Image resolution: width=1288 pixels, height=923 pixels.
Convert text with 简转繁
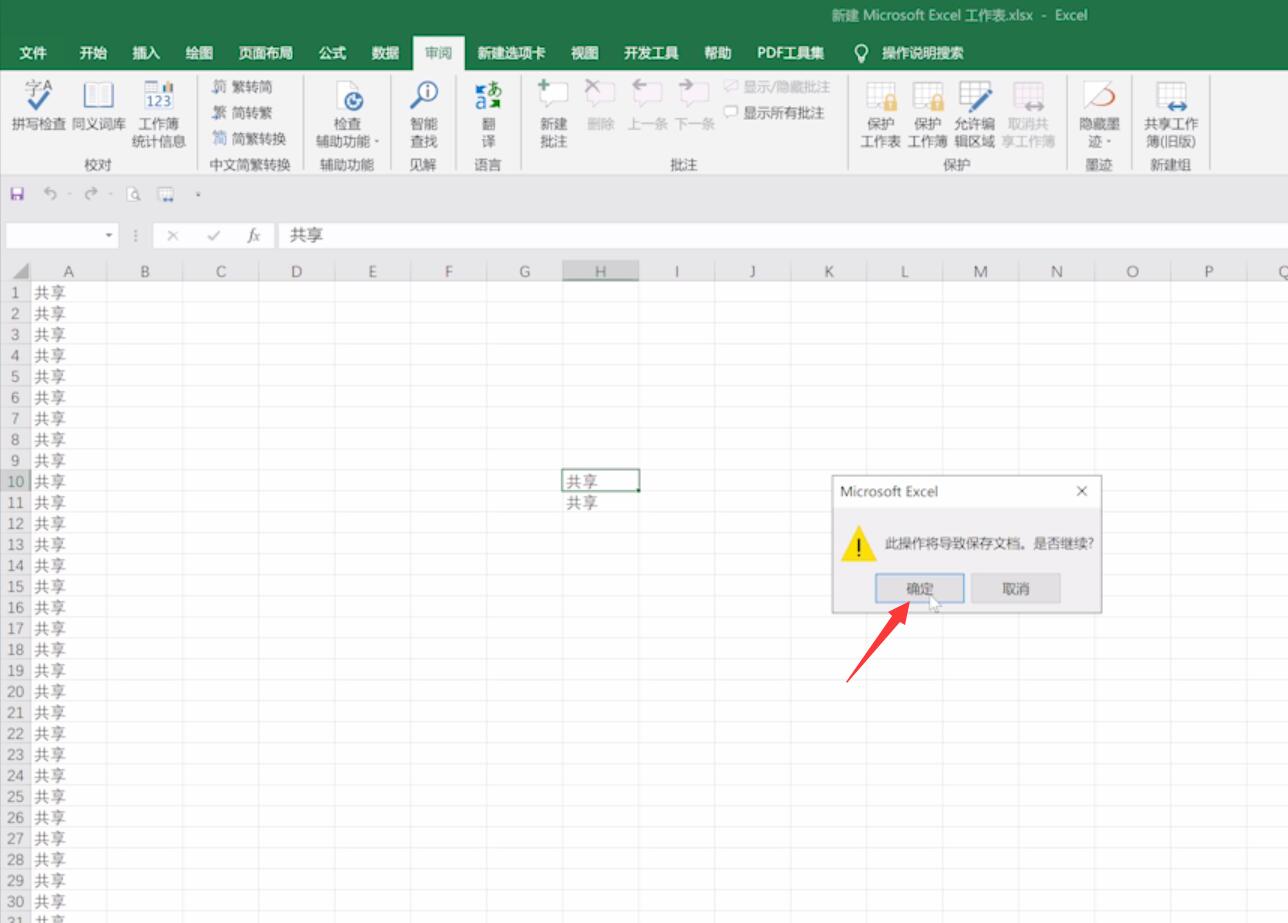[241, 113]
